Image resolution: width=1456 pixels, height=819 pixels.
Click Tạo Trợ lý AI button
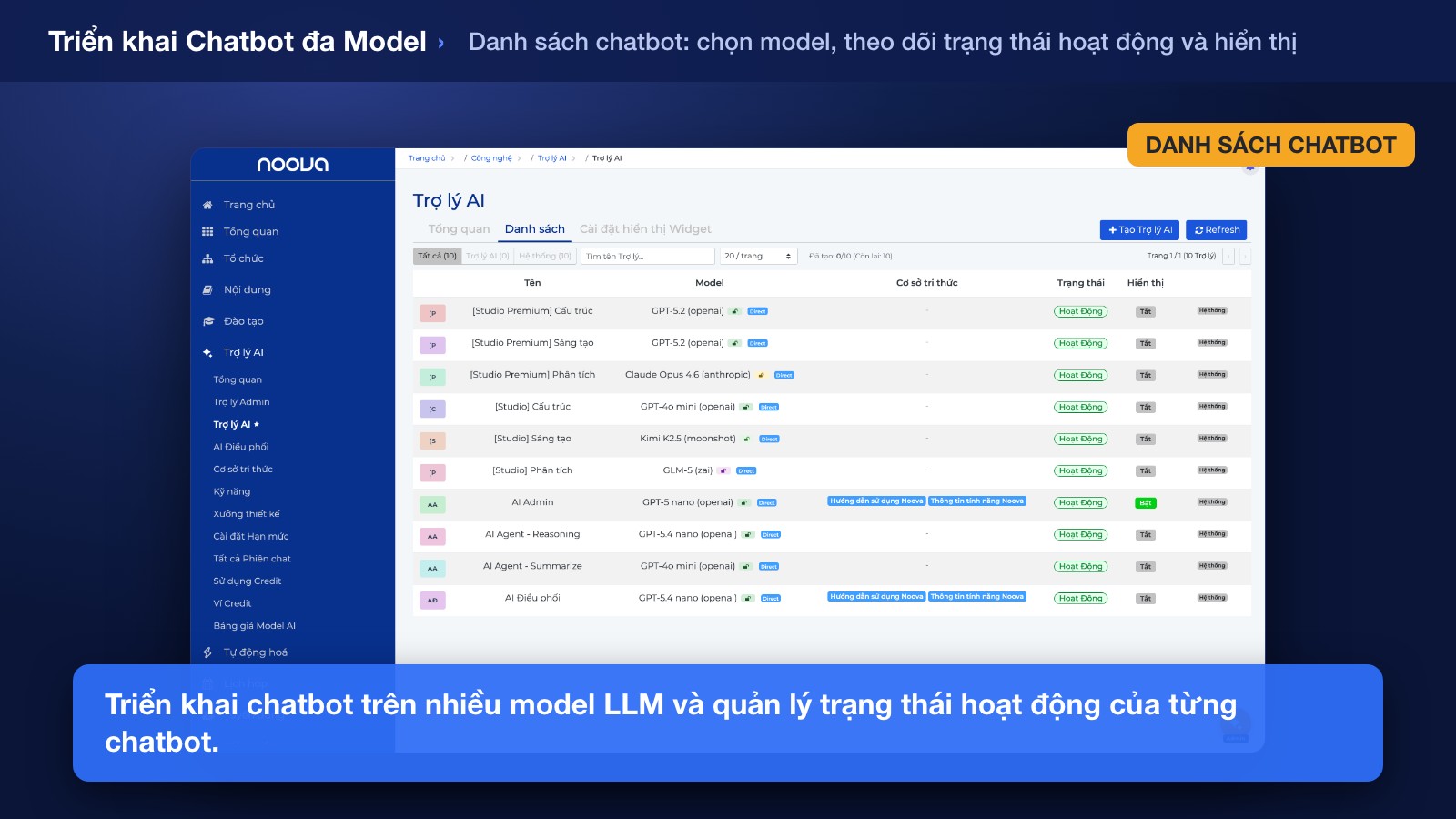[1139, 230]
